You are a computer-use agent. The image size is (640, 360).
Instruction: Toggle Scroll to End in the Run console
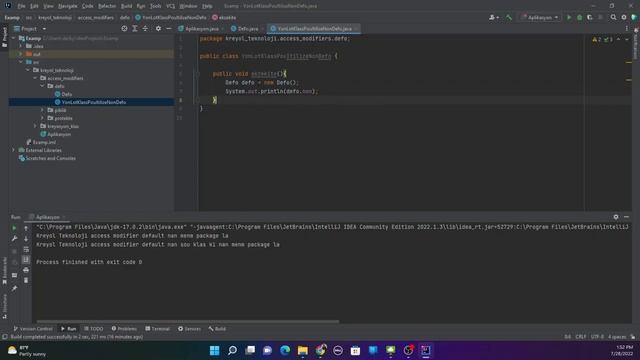26,259
